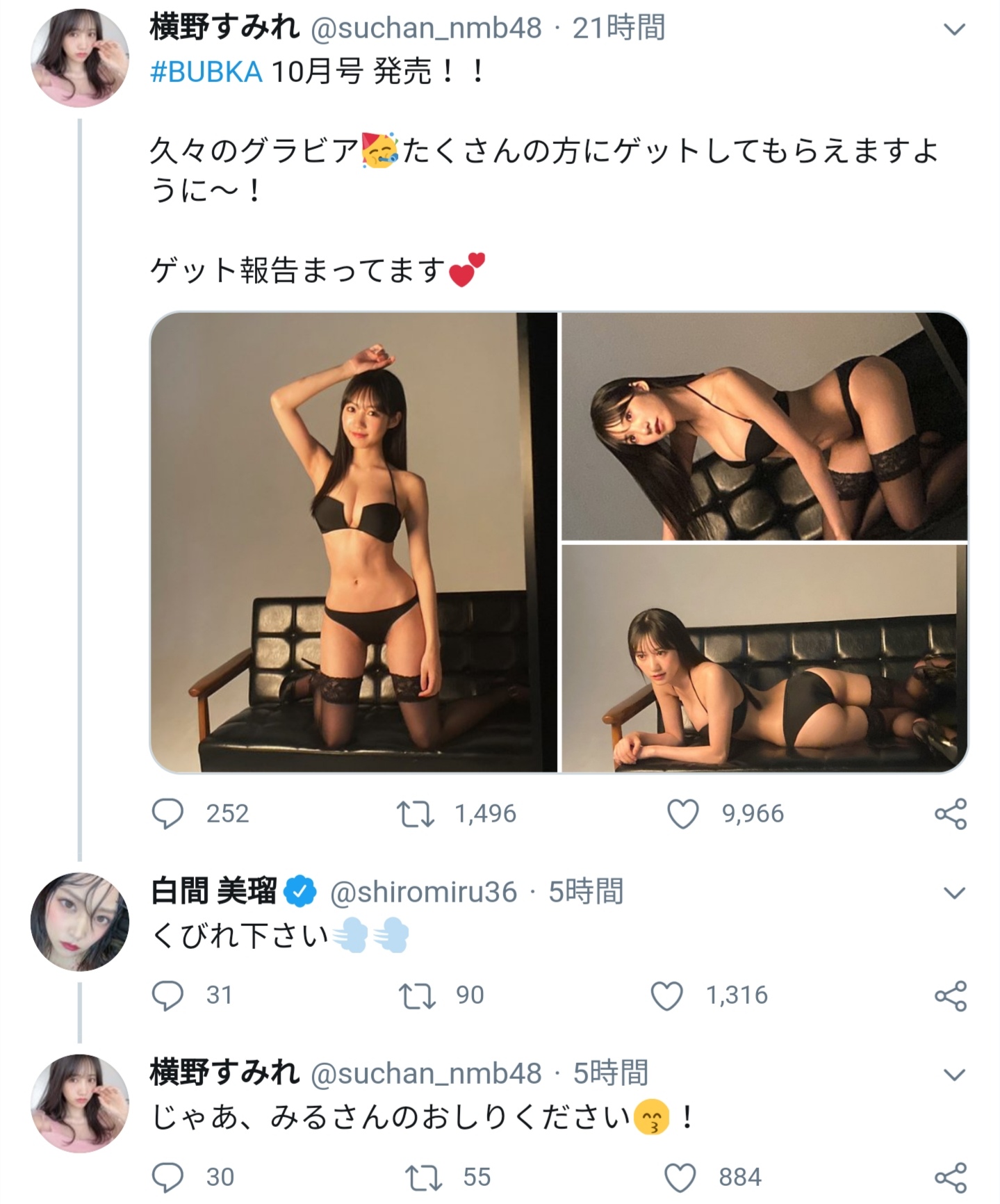
Task: Reply to the BUBKA 10月号 tweet
Action: (167, 813)
